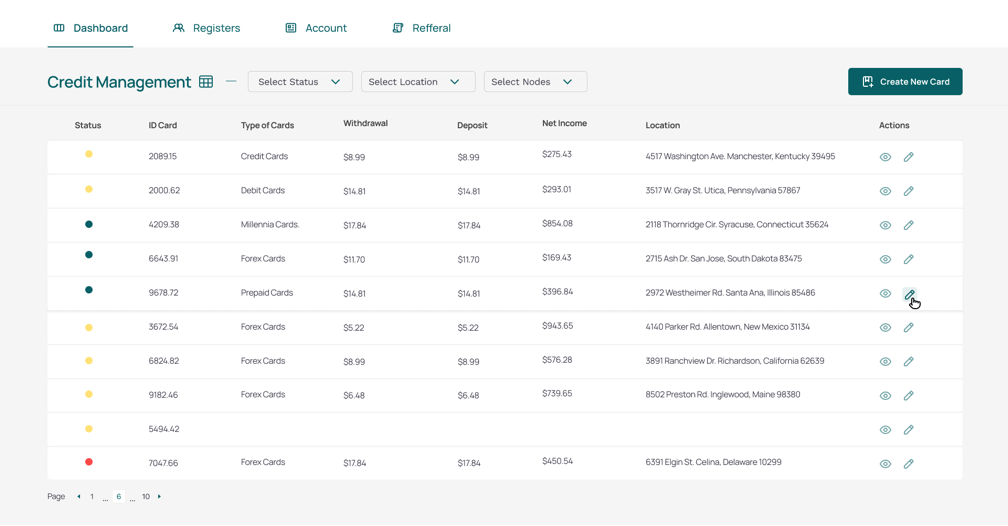Click the red status dot for 7047.66

89,462
